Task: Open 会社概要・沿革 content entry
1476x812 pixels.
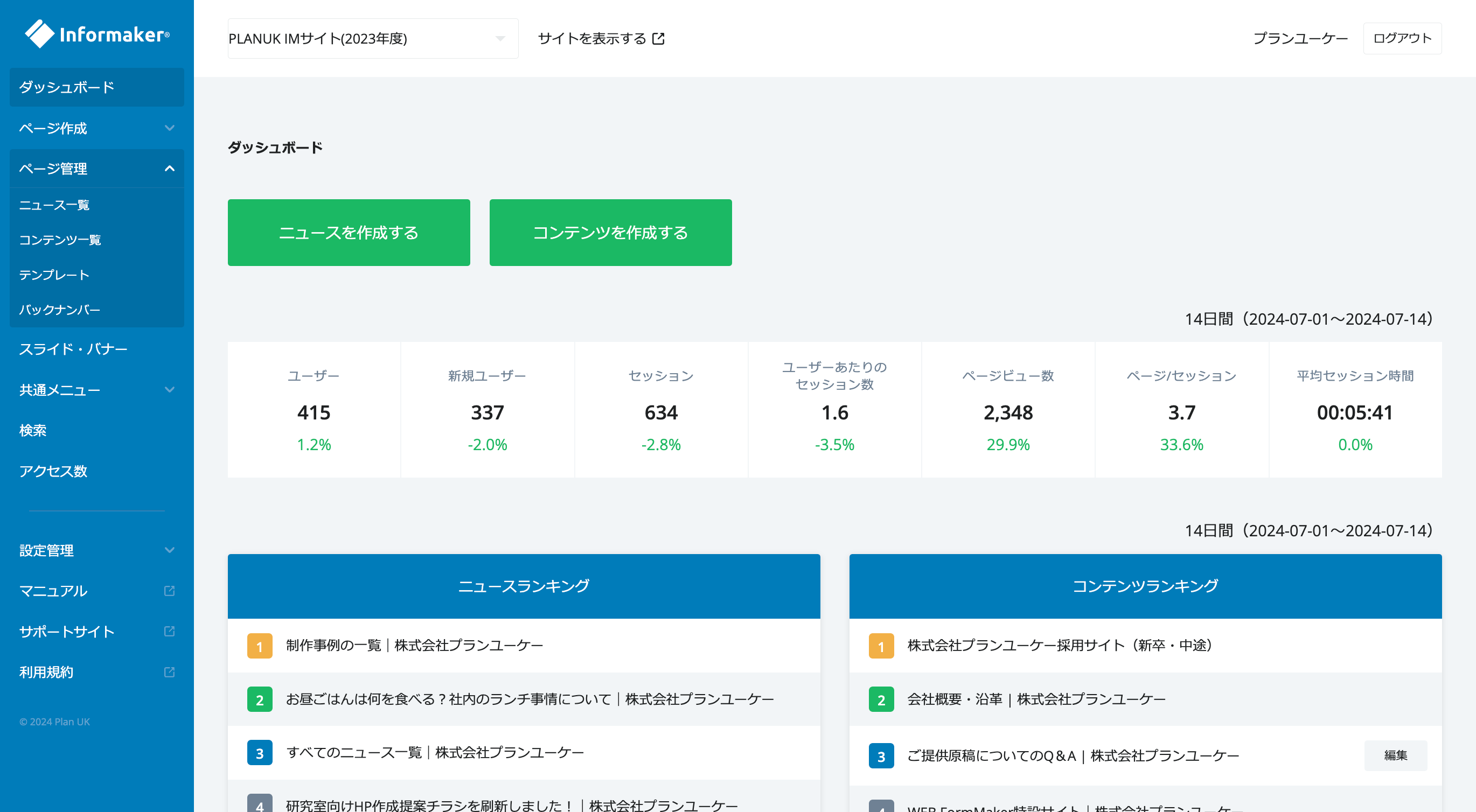Action: point(1036,698)
